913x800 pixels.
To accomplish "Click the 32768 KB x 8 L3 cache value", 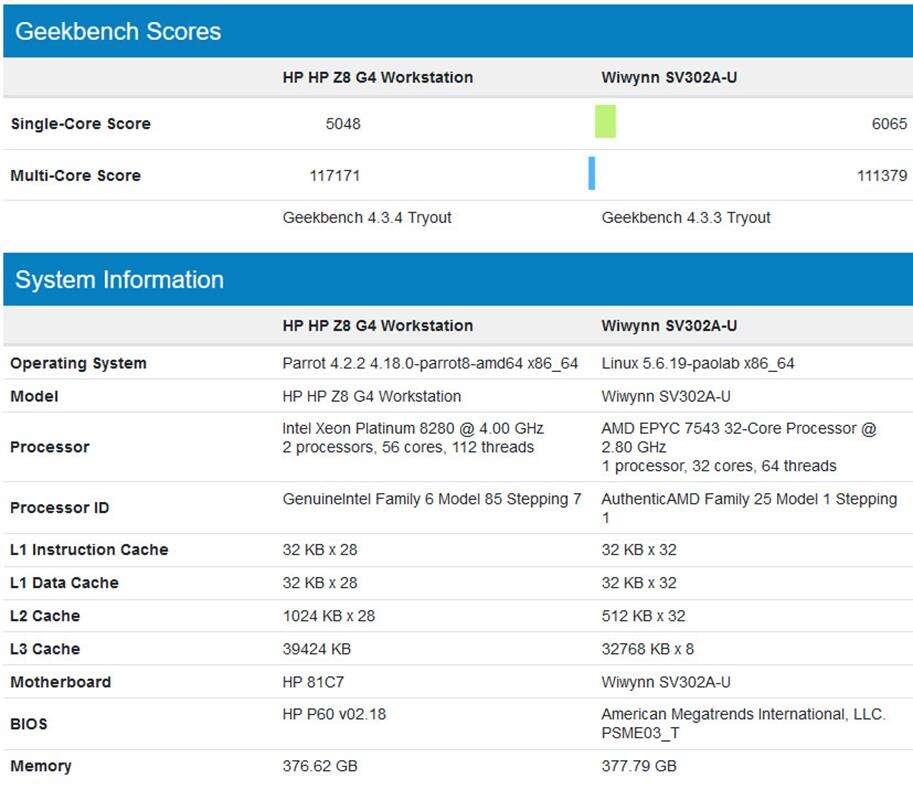I will coord(647,649).
